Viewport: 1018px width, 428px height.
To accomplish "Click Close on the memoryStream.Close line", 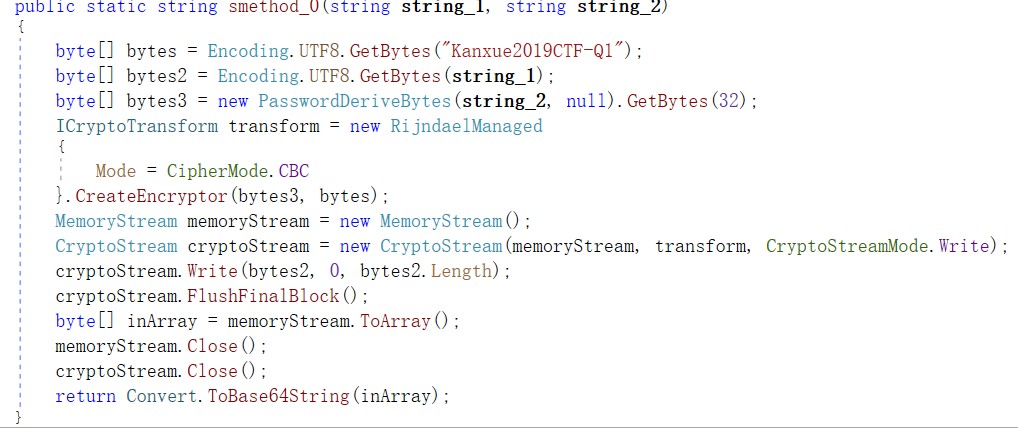I will pyautogui.click(x=212, y=346).
